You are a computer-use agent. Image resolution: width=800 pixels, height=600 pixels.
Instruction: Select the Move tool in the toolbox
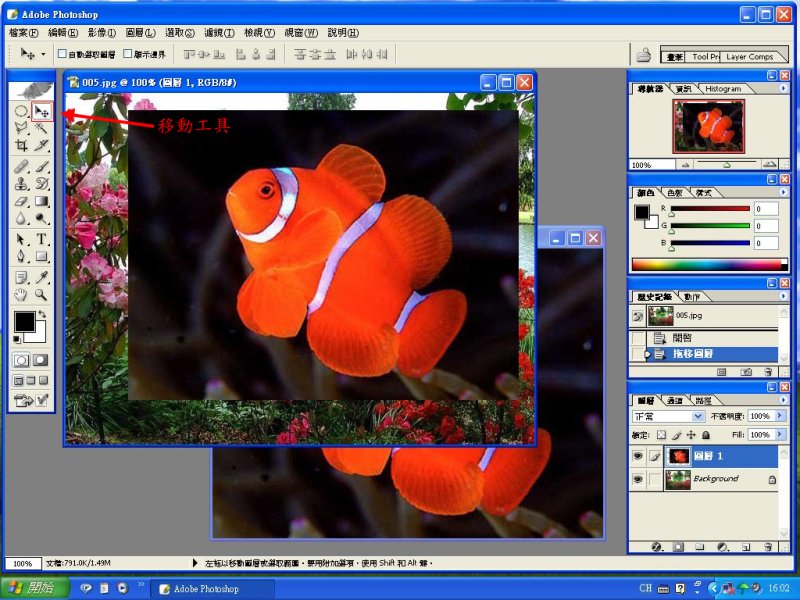pyautogui.click(x=42, y=111)
